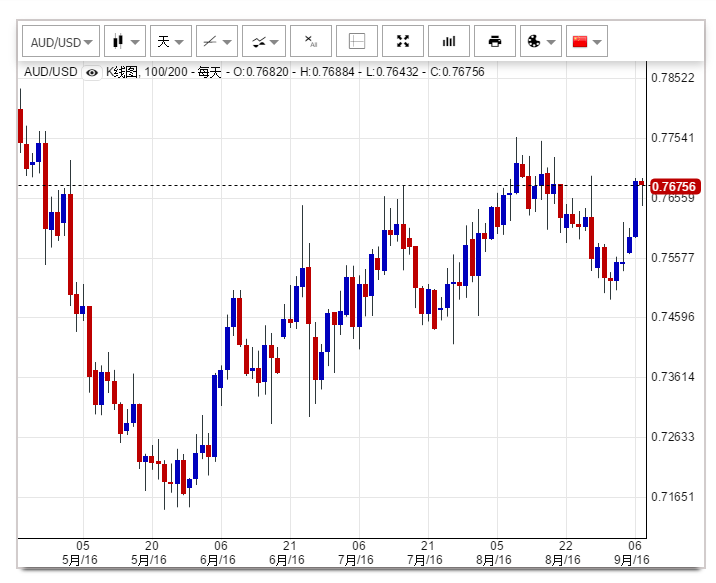Click the trend line icon in drawing button
Image resolution: width=716 pixels, height=583 pixels.
coord(210,42)
